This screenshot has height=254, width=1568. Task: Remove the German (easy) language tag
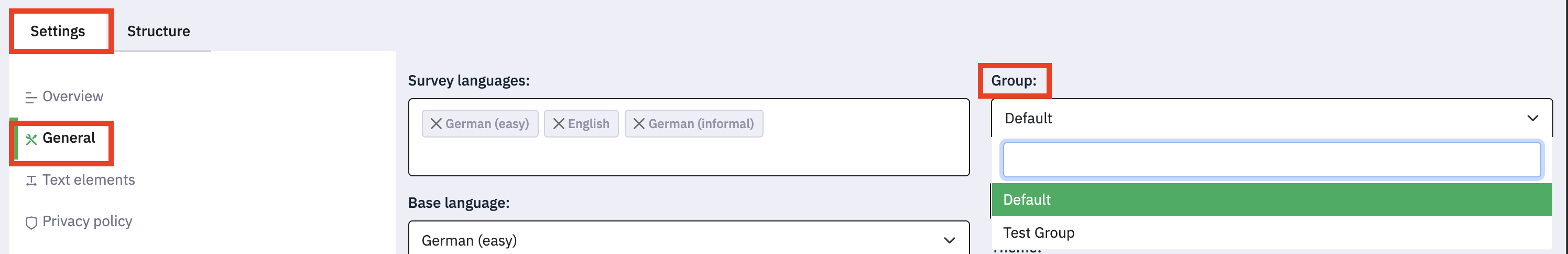(436, 124)
